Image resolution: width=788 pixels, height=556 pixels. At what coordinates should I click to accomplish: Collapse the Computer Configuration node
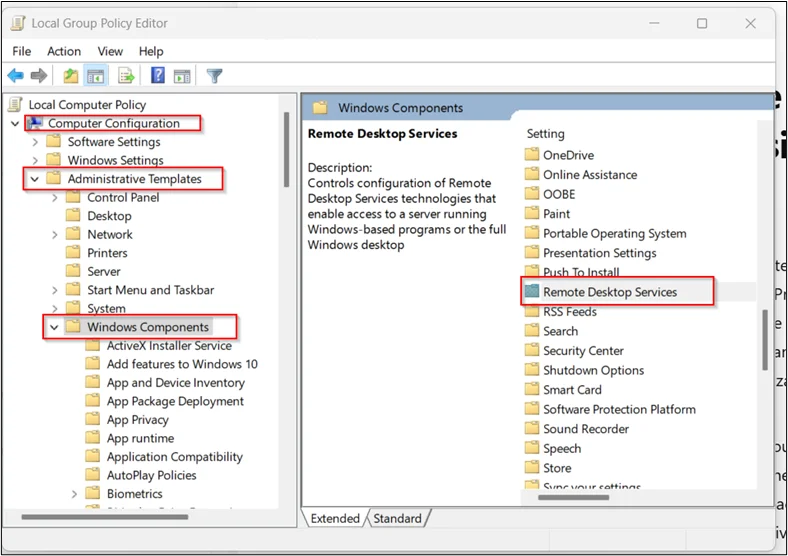coord(15,123)
